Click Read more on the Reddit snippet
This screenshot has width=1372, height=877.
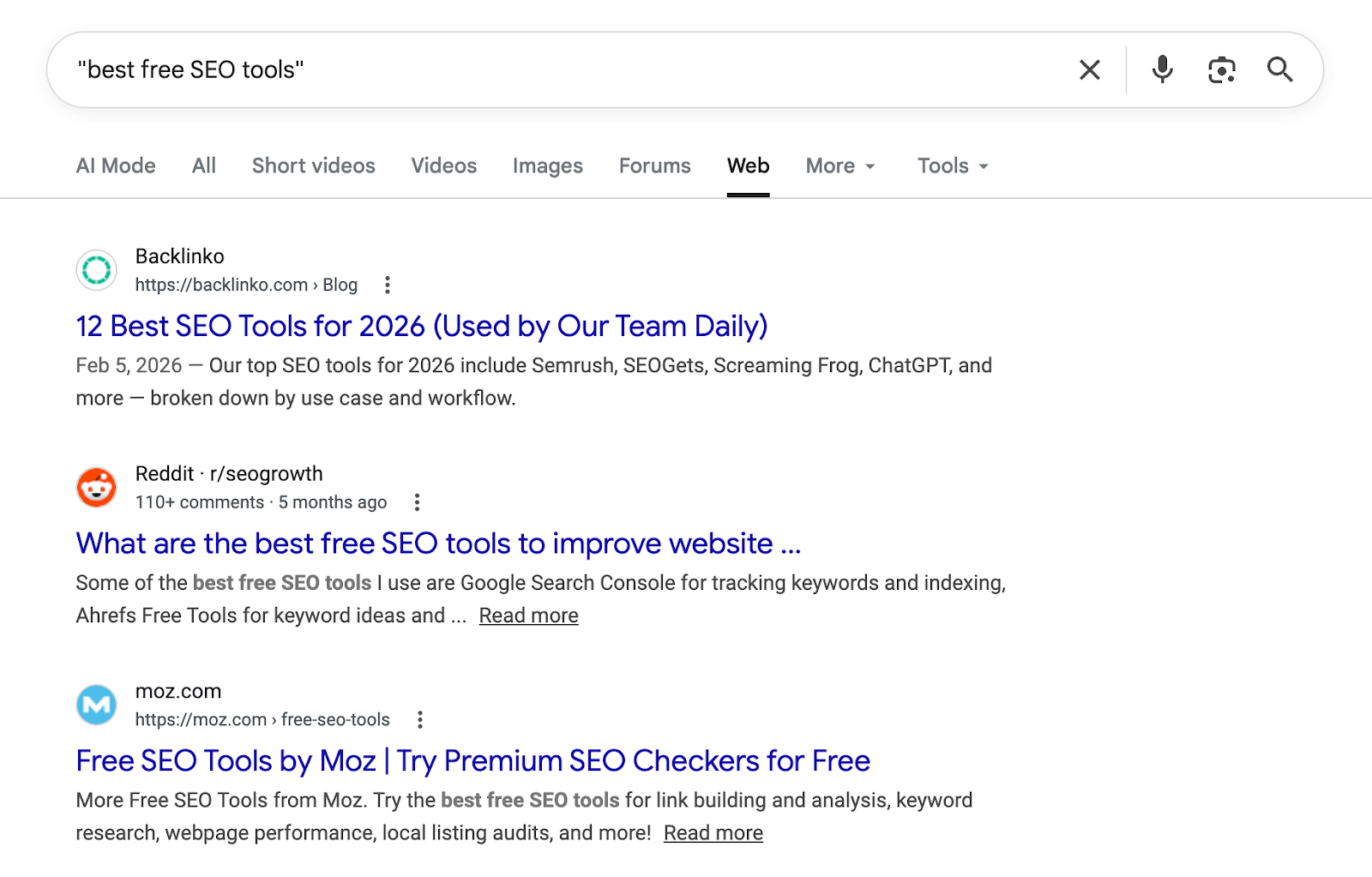[528, 616]
